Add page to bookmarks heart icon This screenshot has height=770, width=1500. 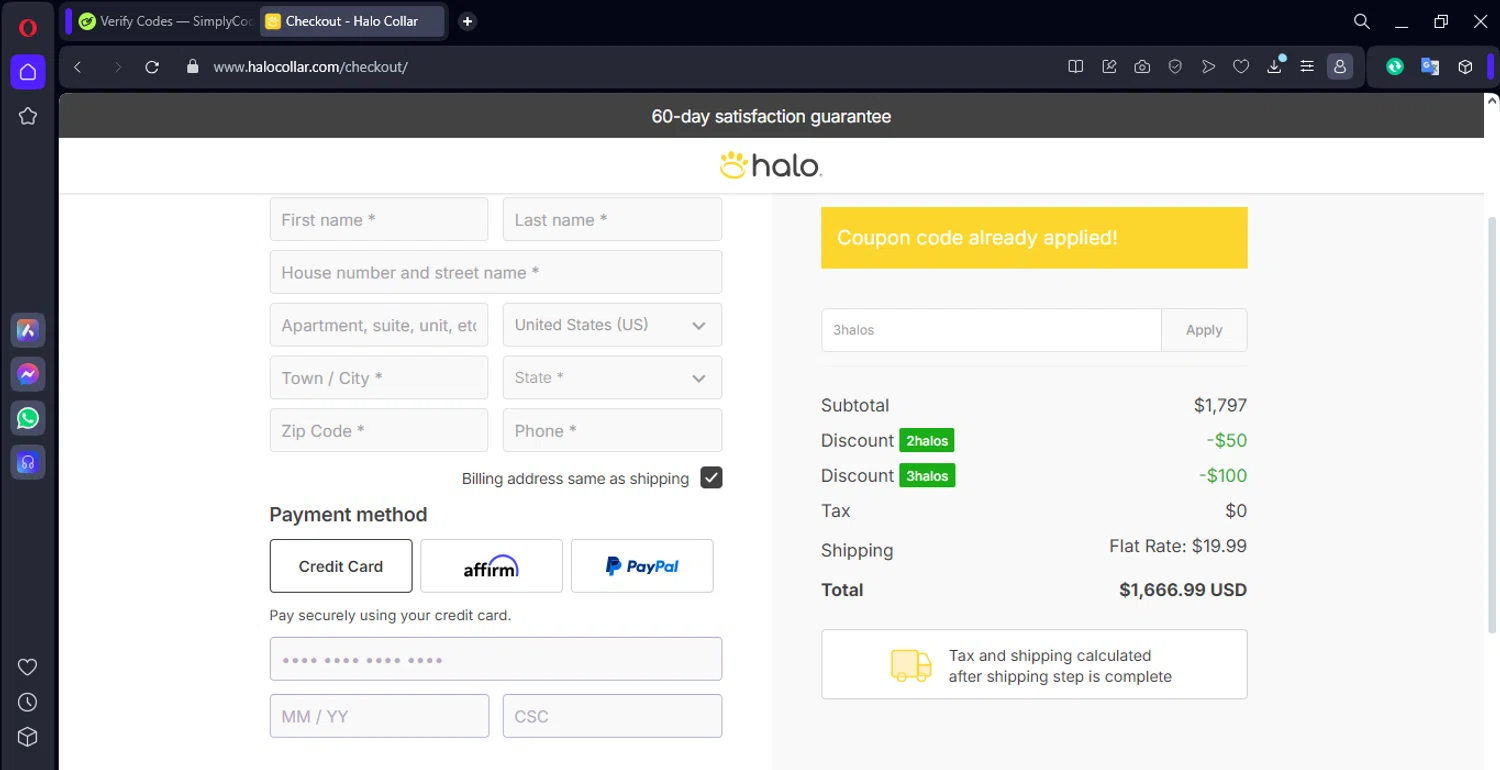coord(1241,67)
